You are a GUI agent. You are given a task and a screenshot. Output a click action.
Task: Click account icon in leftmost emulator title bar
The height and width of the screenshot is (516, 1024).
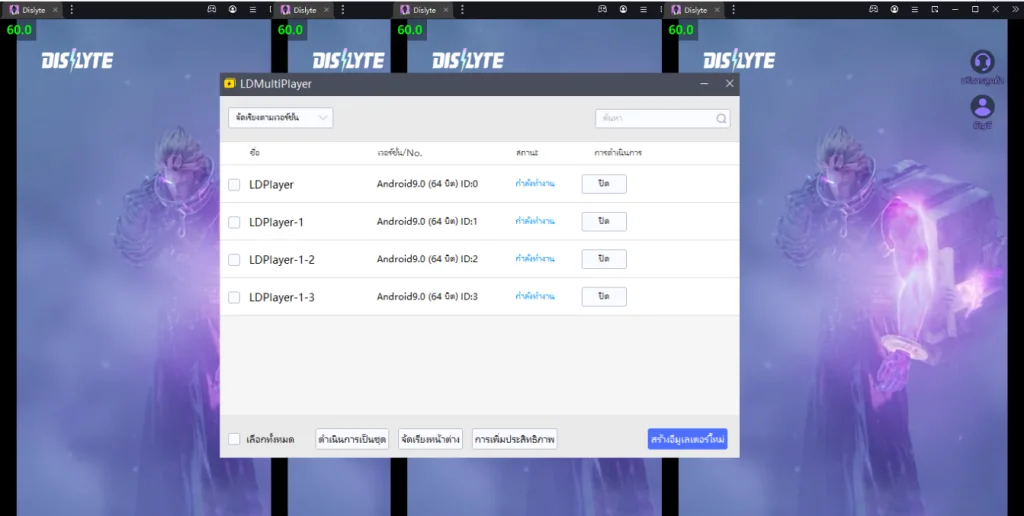pos(232,10)
